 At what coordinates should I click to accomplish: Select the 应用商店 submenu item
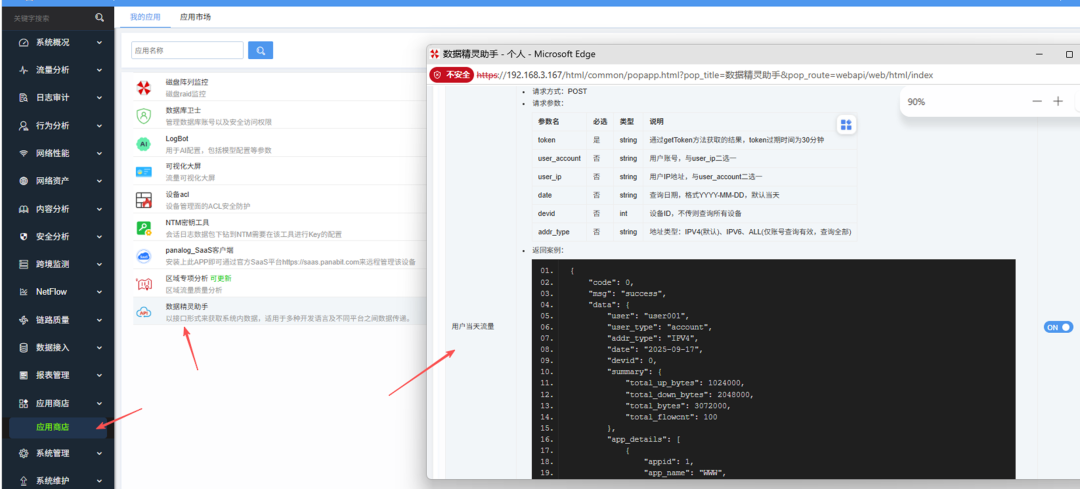pos(58,427)
